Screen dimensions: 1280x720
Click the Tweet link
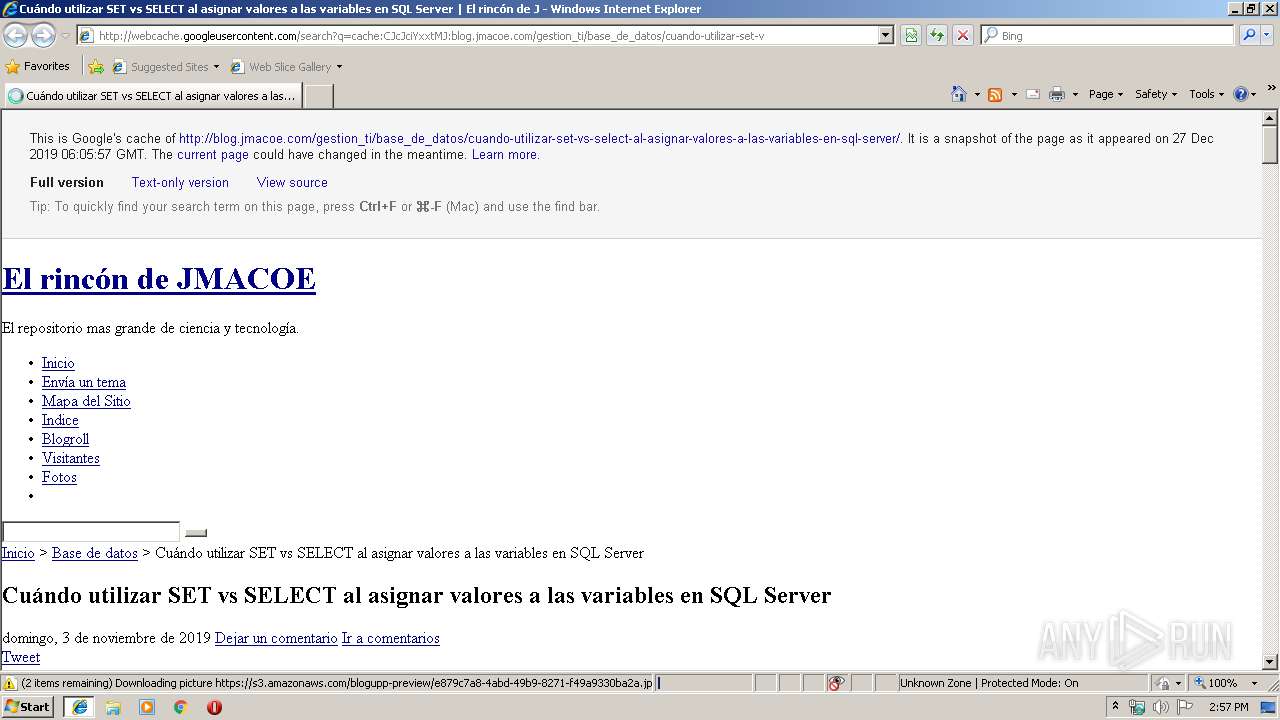[x=21, y=657]
